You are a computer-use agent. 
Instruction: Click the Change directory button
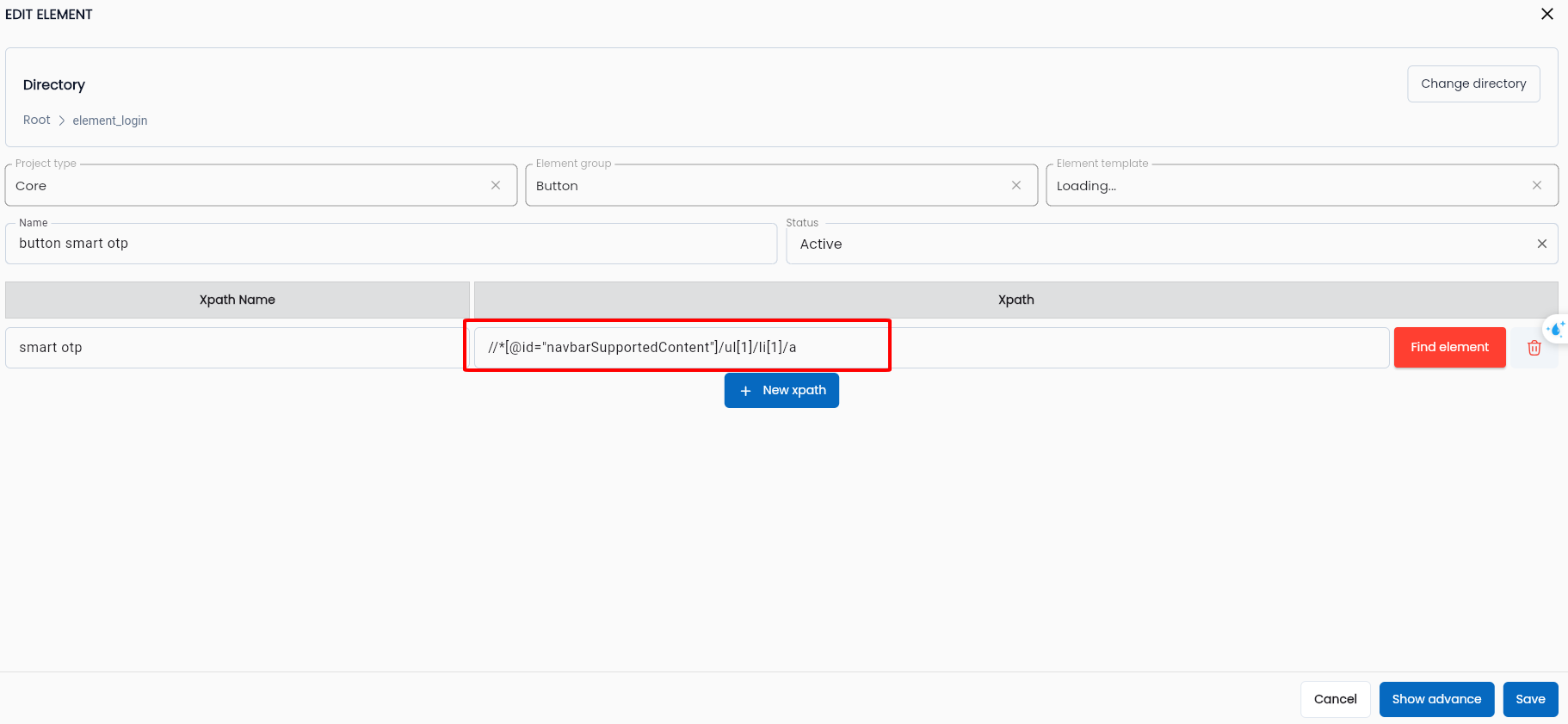coord(1472,84)
